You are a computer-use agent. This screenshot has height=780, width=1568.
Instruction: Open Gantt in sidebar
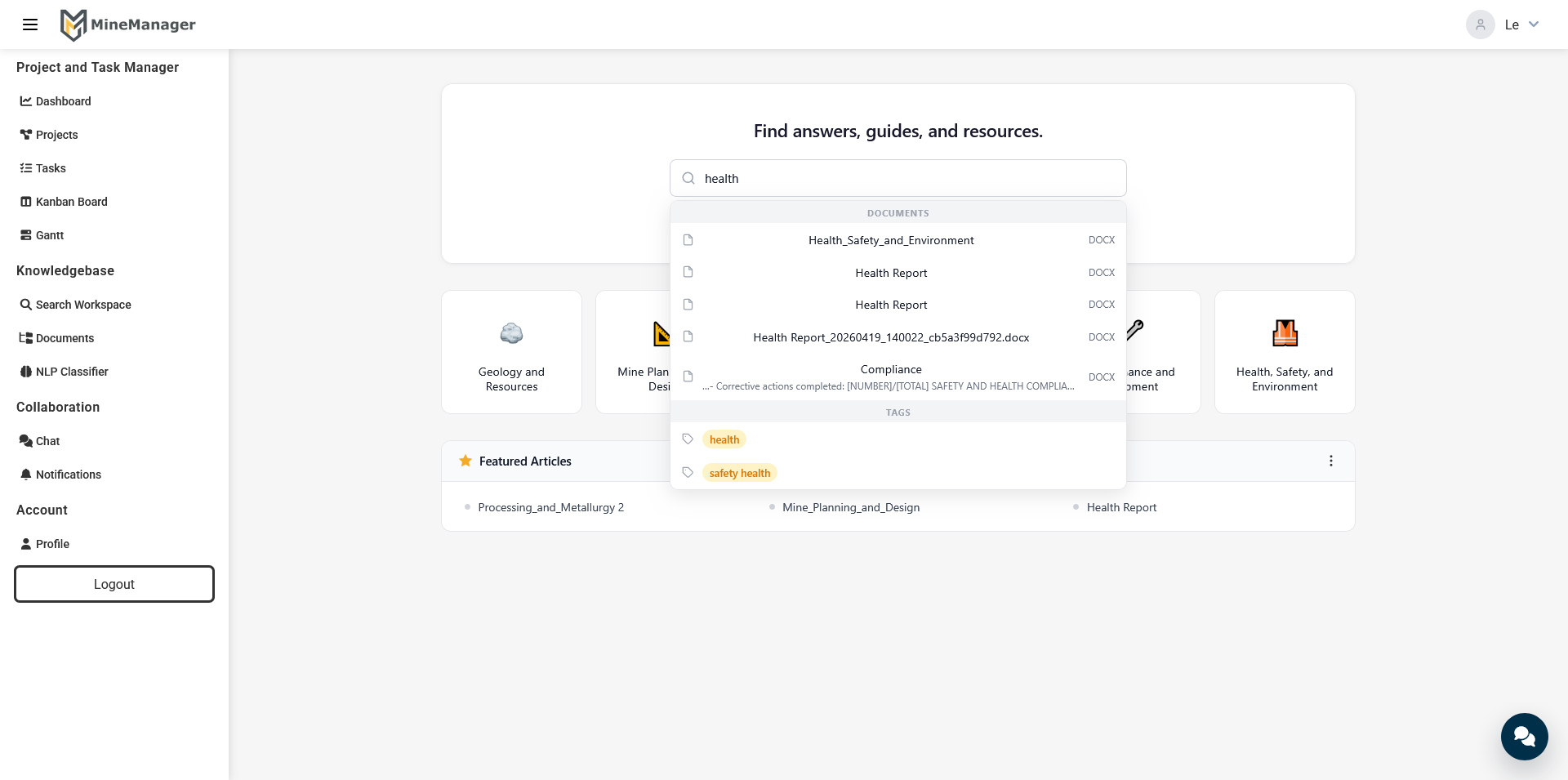click(x=42, y=235)
